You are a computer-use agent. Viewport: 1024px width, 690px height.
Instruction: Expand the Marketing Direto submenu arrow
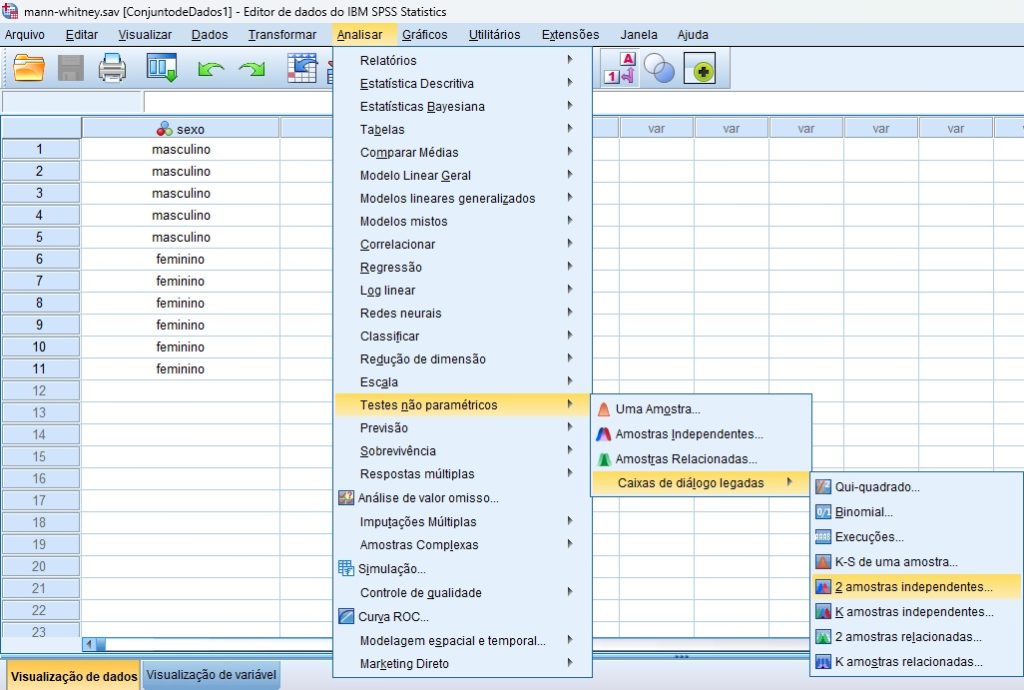(570, 663)
